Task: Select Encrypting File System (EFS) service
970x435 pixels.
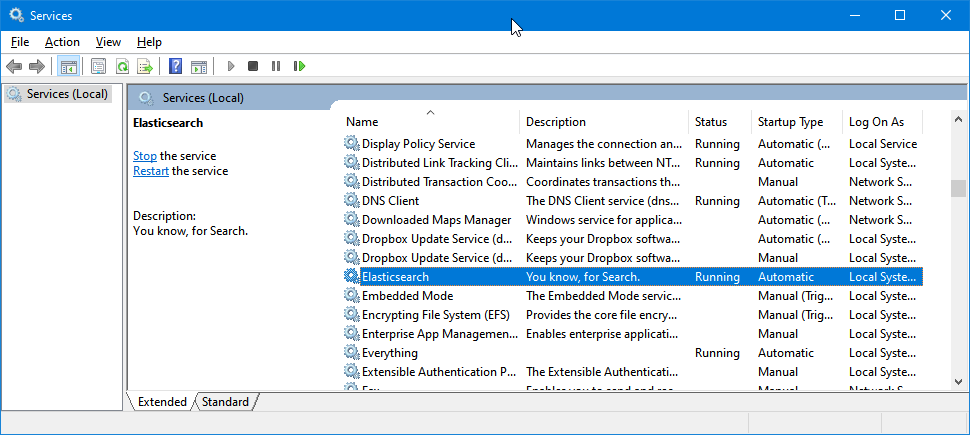Action: click(436, 315)
